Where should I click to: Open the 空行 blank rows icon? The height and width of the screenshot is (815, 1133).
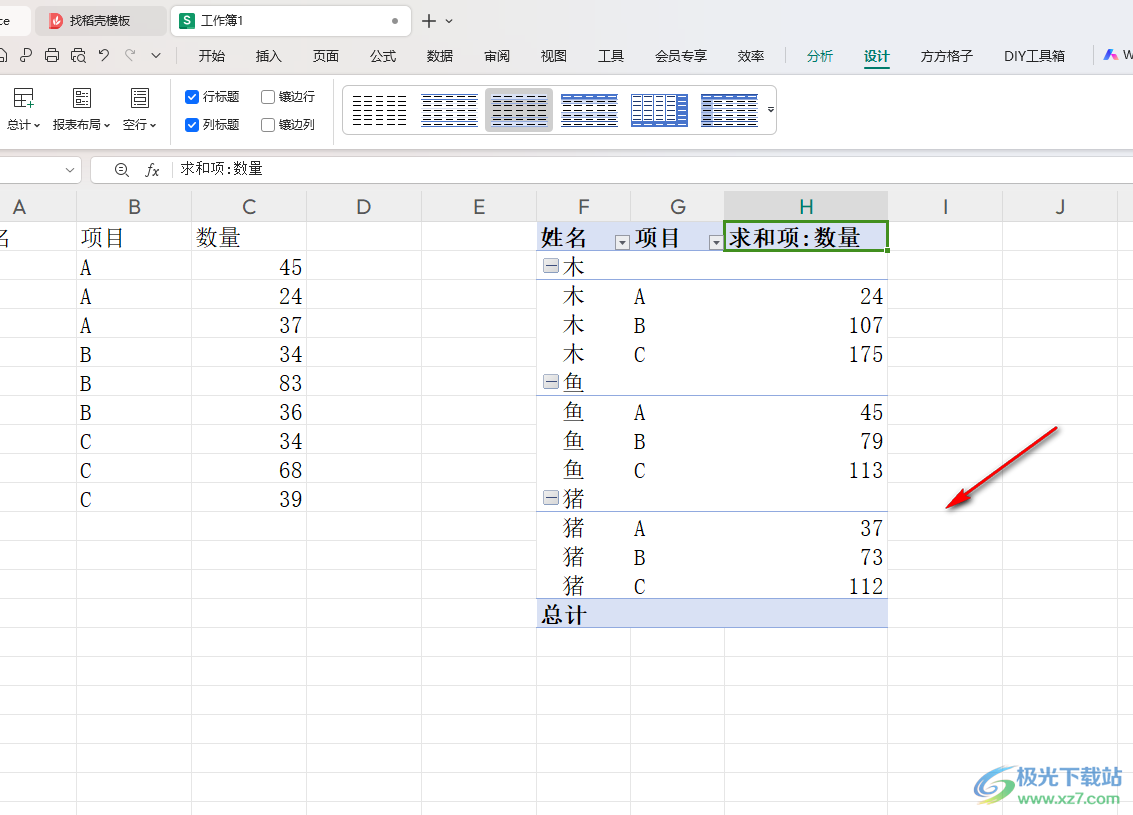click(x=139, y=98)
